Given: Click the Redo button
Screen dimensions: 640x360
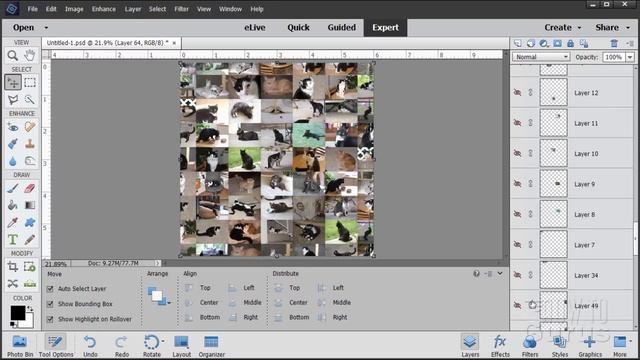Looking at the screenshot, I should [121, 346].
